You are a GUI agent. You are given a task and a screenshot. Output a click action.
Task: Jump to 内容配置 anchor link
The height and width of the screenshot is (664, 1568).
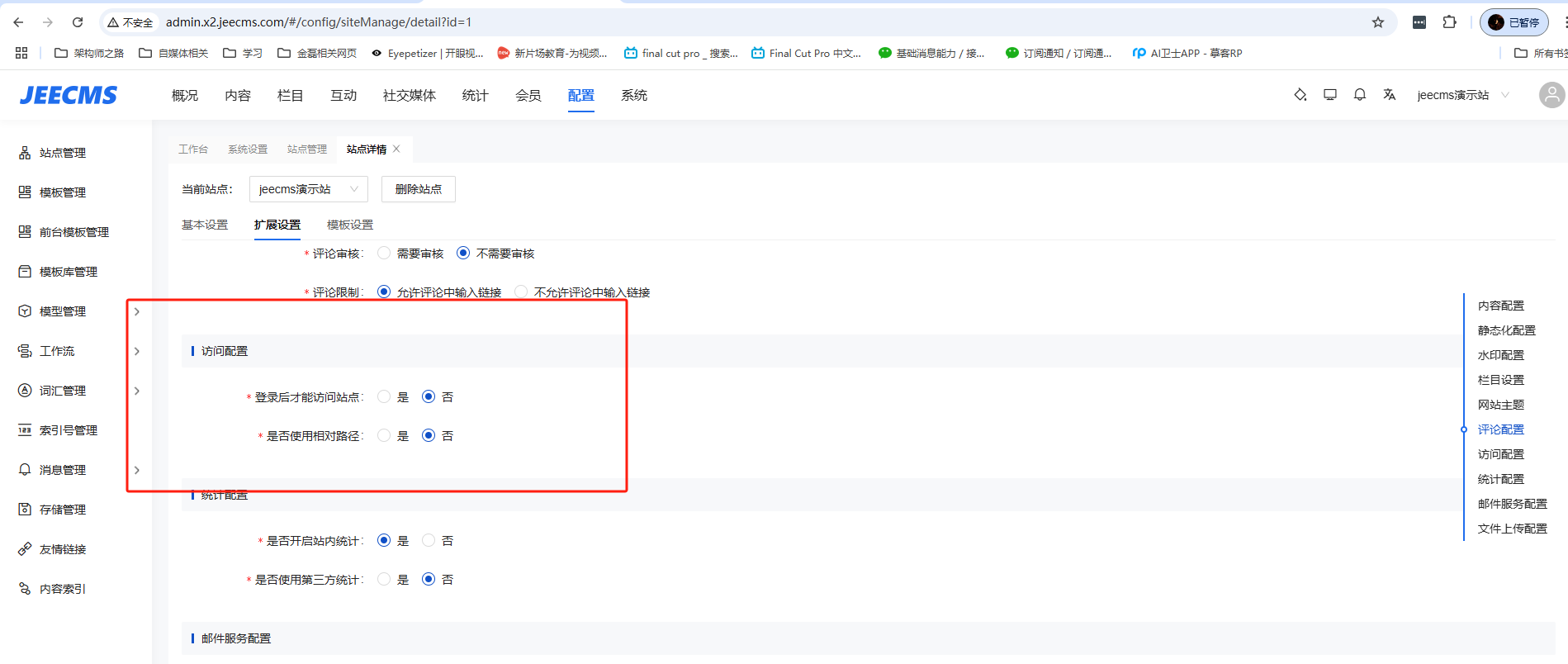pyautogui.click(x=1501, y=306)
